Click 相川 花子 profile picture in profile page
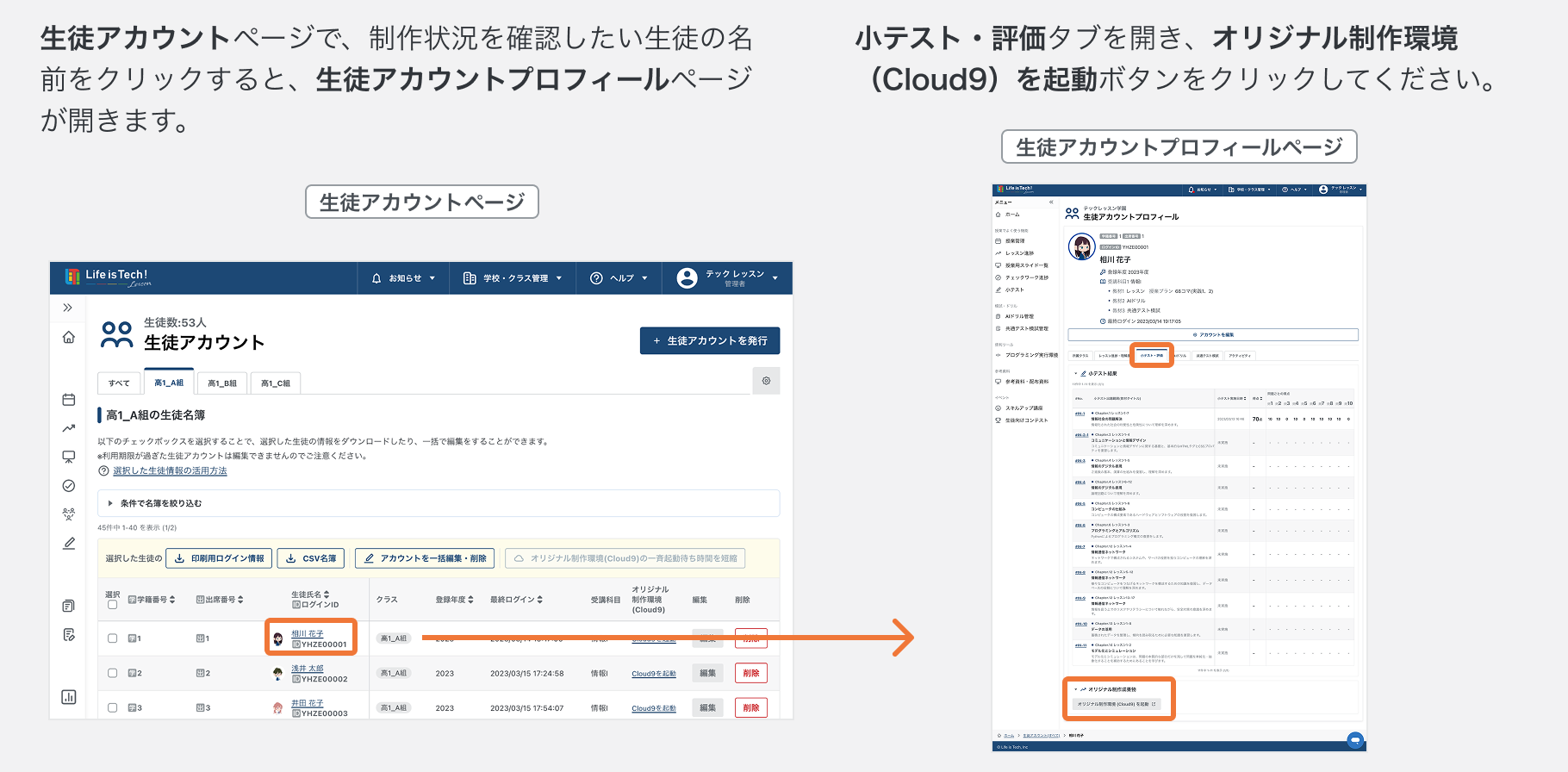The height and width of the screenshot is (772, 1568). 1081,246
